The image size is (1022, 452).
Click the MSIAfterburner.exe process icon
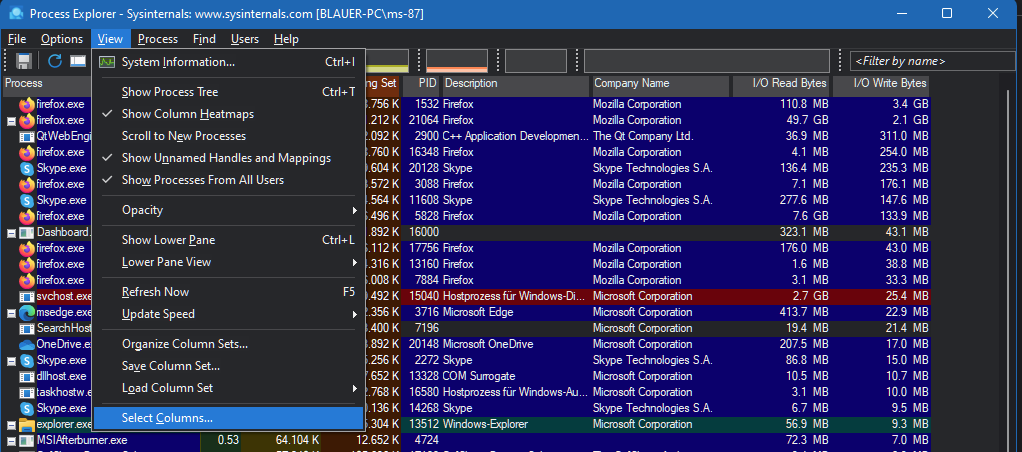tap(27, 440)
